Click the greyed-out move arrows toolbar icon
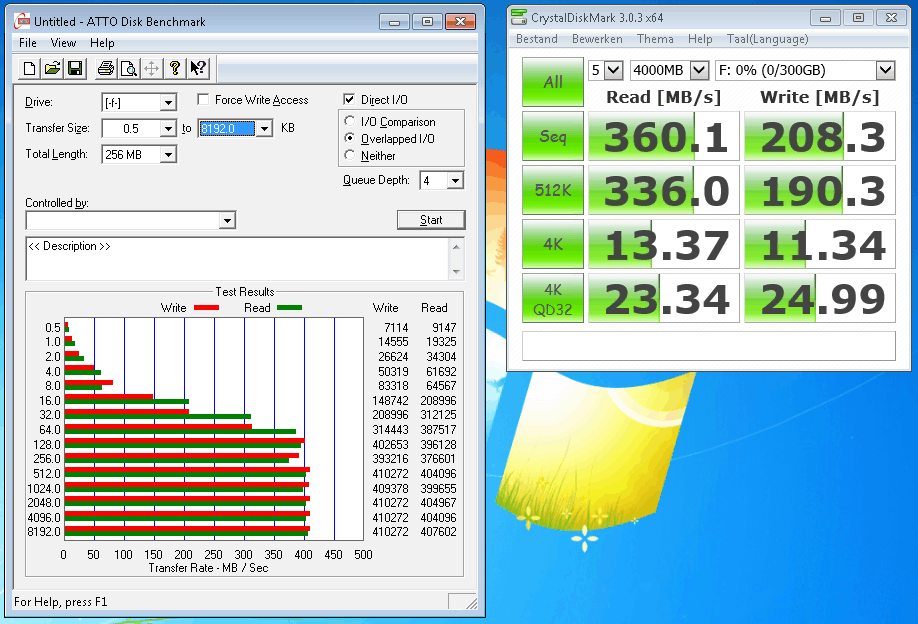Image resolution: width=918 pixels, height=624 pixels. (x=151, y=68)
